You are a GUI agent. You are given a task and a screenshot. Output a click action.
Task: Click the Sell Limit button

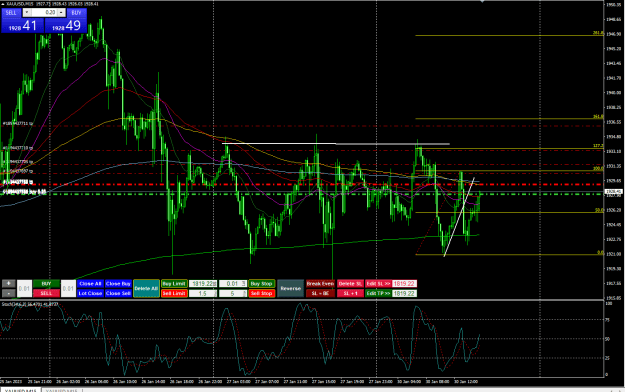pos(174,293)
